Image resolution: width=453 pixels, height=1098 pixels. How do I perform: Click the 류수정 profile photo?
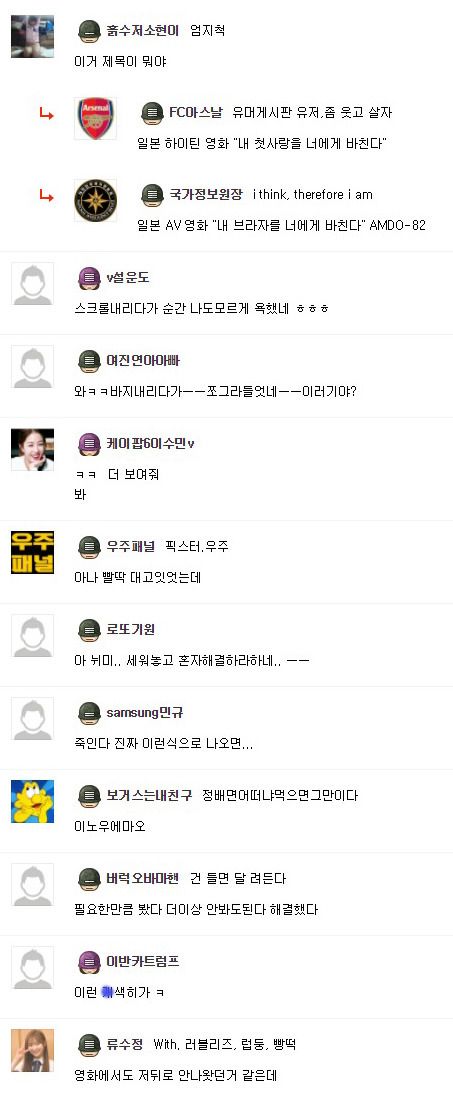click(32, 1050)
